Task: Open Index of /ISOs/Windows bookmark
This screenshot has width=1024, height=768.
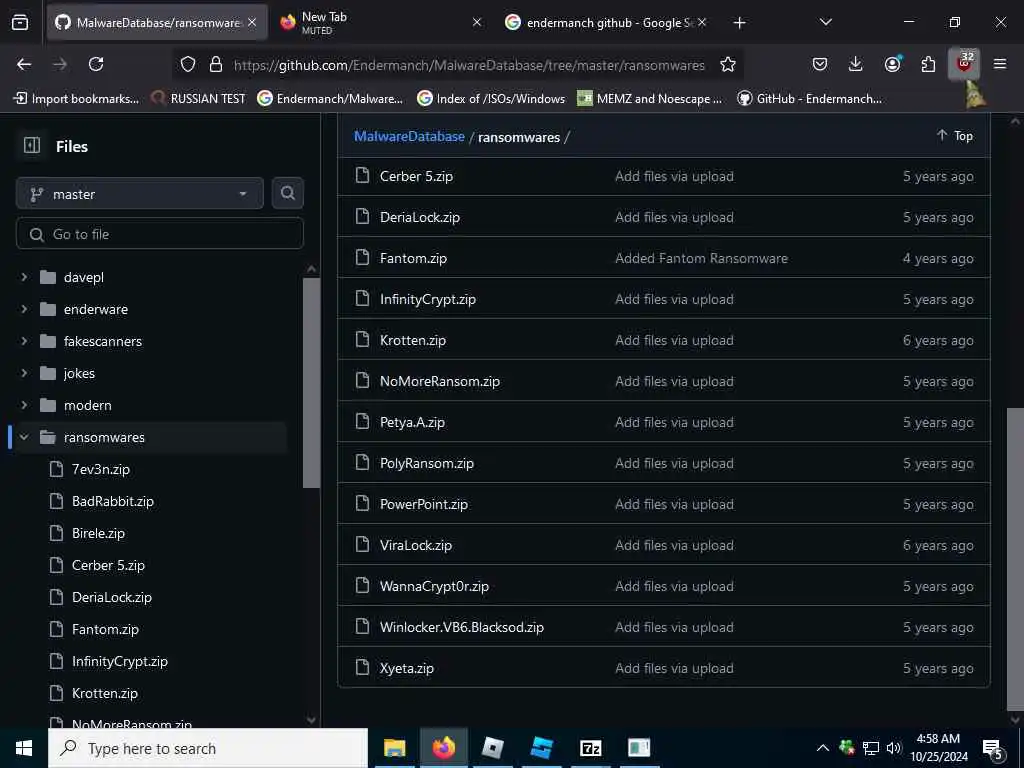Action: [x=491, y=99]
